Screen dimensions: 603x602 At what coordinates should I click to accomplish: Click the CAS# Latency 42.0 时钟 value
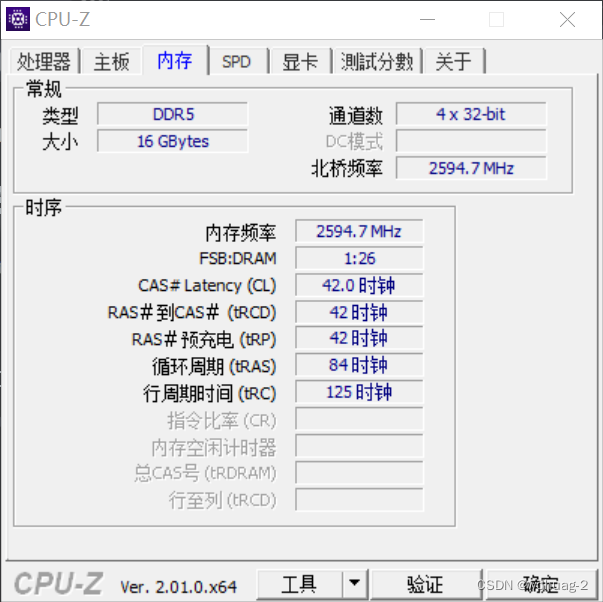tap(359, 285)
